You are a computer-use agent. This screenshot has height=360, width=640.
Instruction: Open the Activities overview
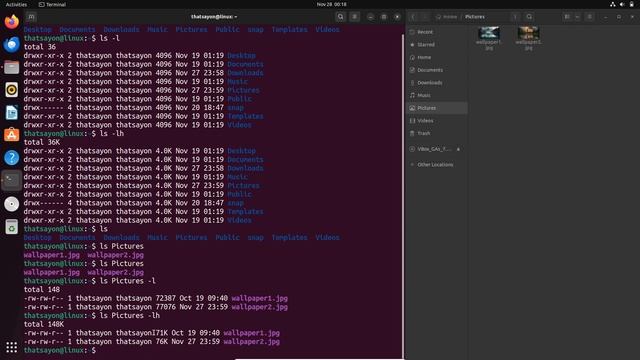click(16, 4)
